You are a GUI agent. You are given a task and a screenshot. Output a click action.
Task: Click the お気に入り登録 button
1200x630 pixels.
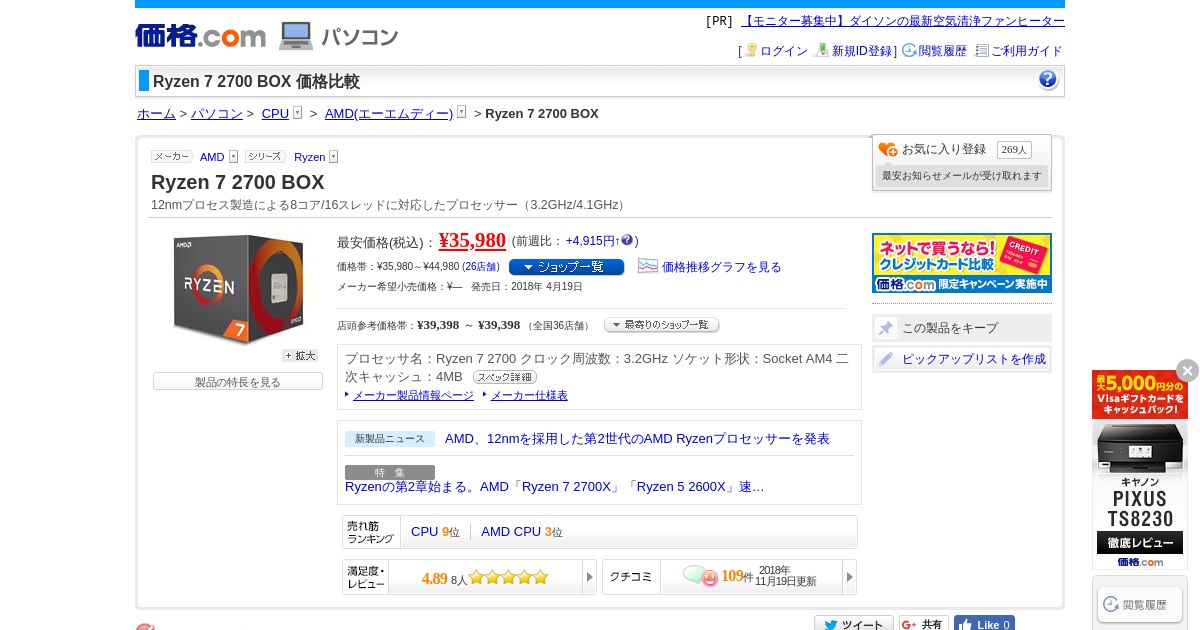(x=944, y=149)
